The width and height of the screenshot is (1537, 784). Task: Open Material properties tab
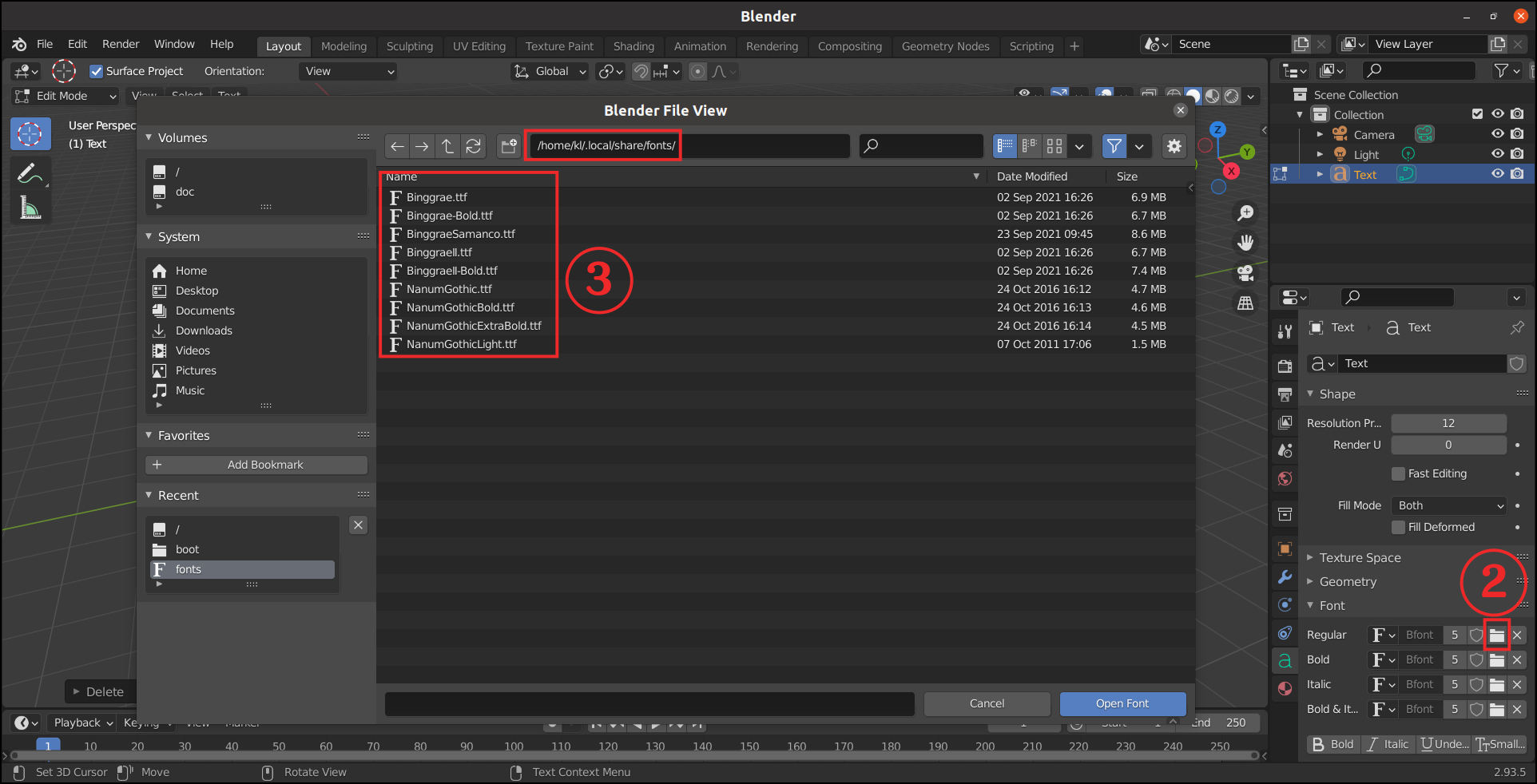[x=1285, y=688]
